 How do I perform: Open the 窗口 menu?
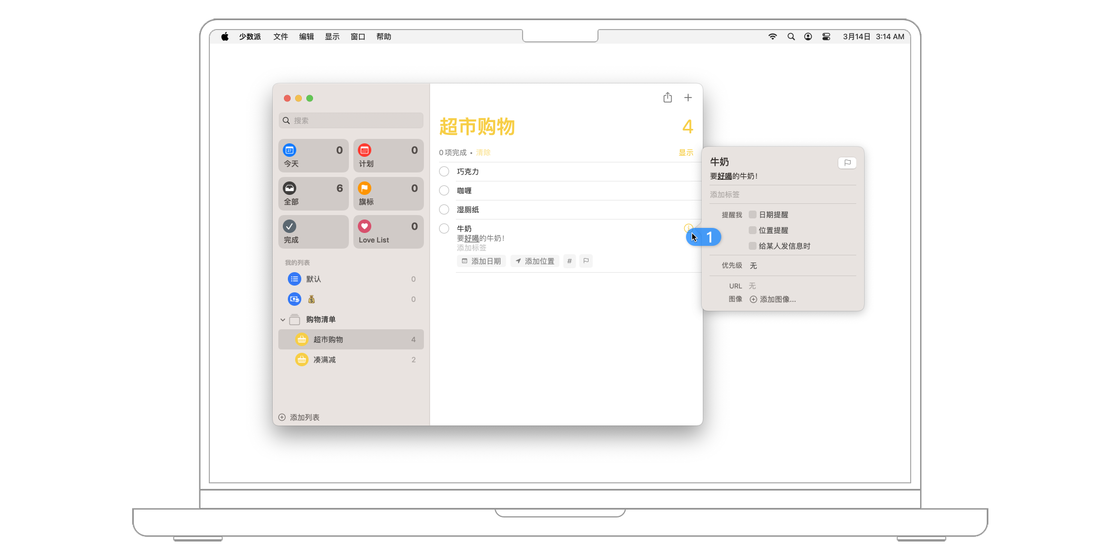tap(358, 36)
